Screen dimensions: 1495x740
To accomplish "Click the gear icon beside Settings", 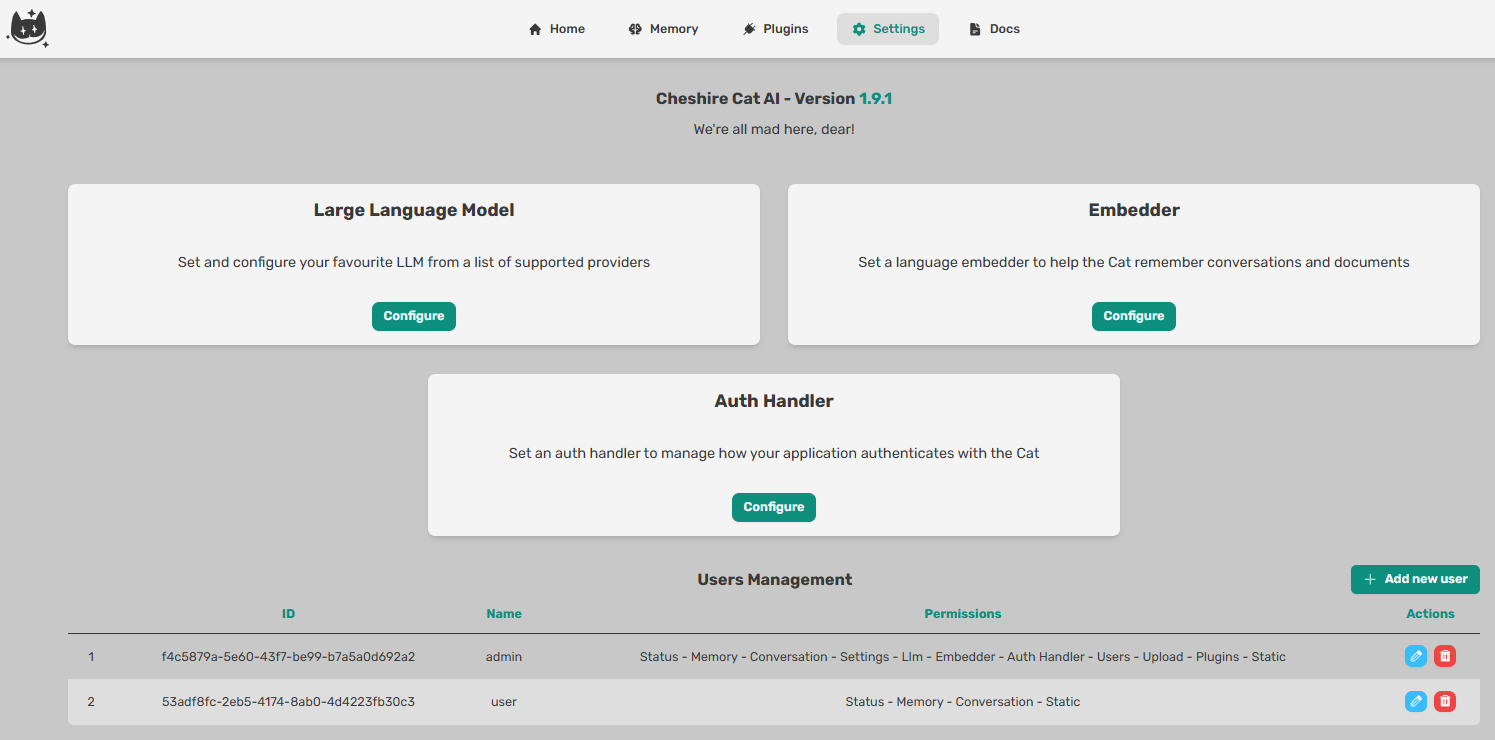I will point(859,29).
